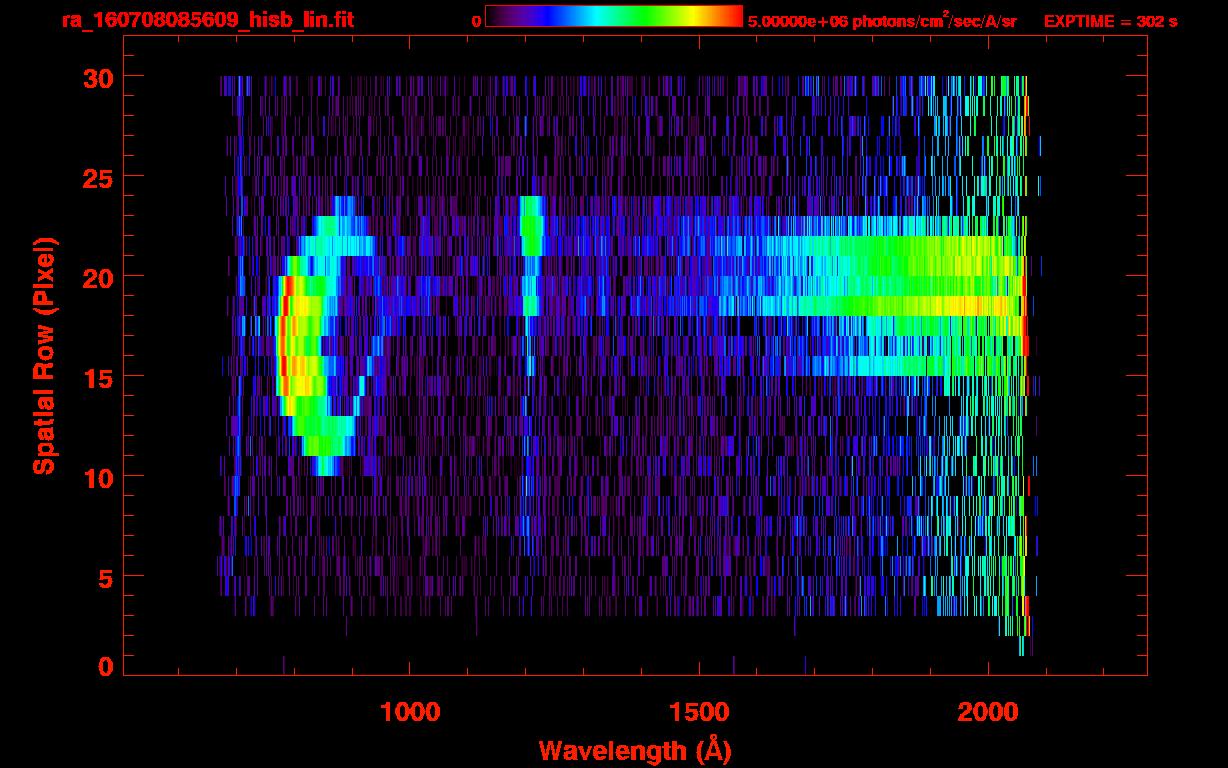This screenshot has height=768, width=1228.
Task: Click the 0 spatial row tick label
Action: [104, 667]
